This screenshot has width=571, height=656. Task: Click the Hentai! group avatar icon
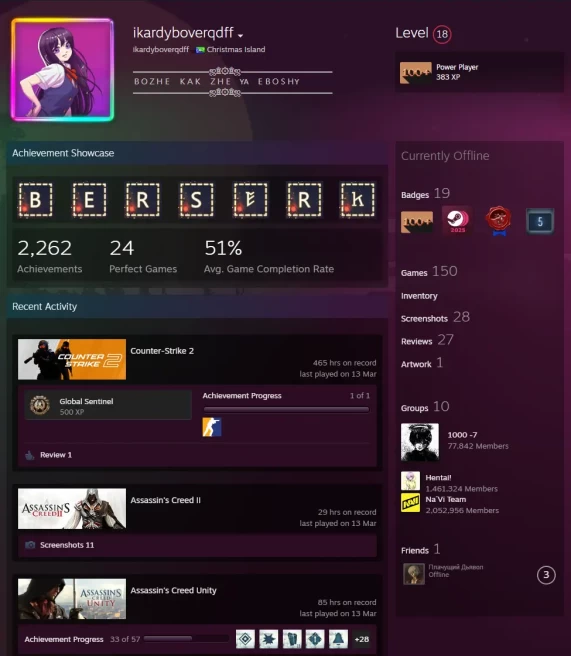pyautogui.click(x=410, y=481)
